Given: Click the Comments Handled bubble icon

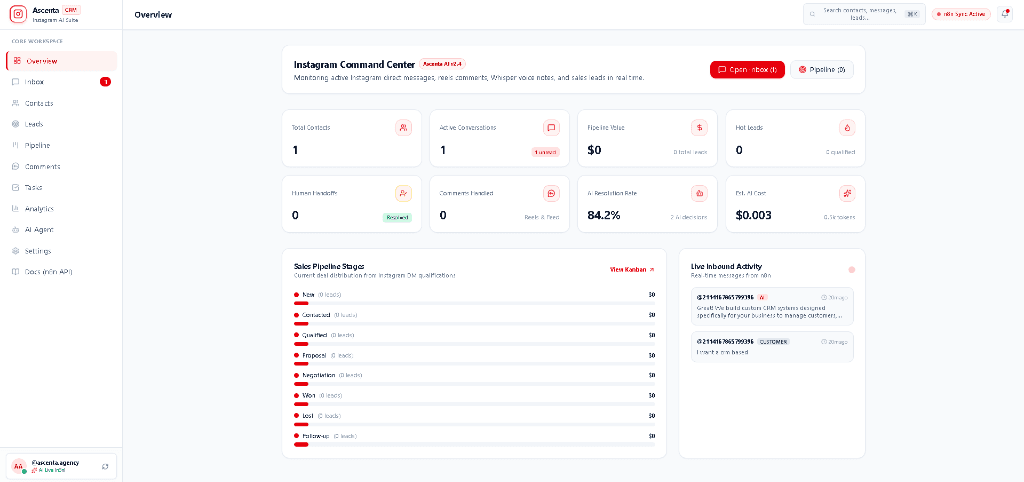Looking at the screenshot, I should click(x=551, y=193).
